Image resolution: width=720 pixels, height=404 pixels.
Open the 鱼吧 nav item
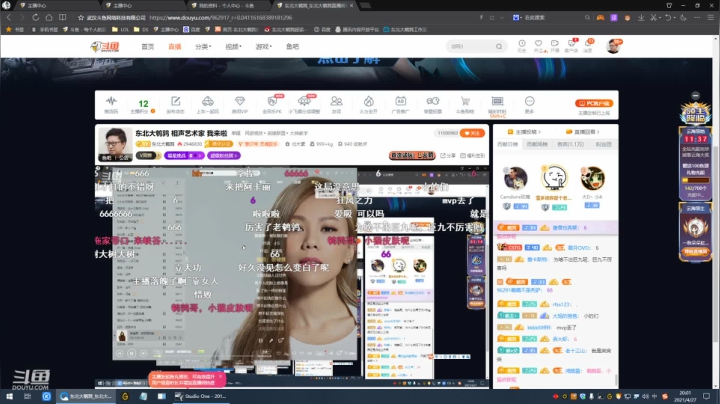(292, 46)
